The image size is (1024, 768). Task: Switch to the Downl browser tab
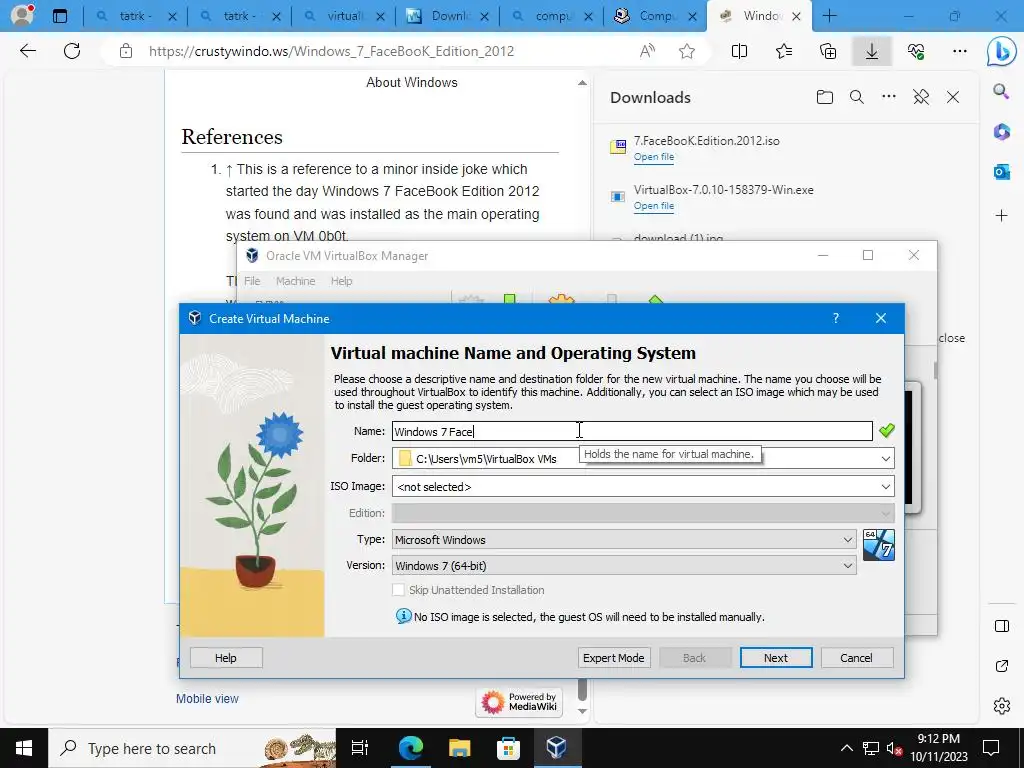pos(447,16)
